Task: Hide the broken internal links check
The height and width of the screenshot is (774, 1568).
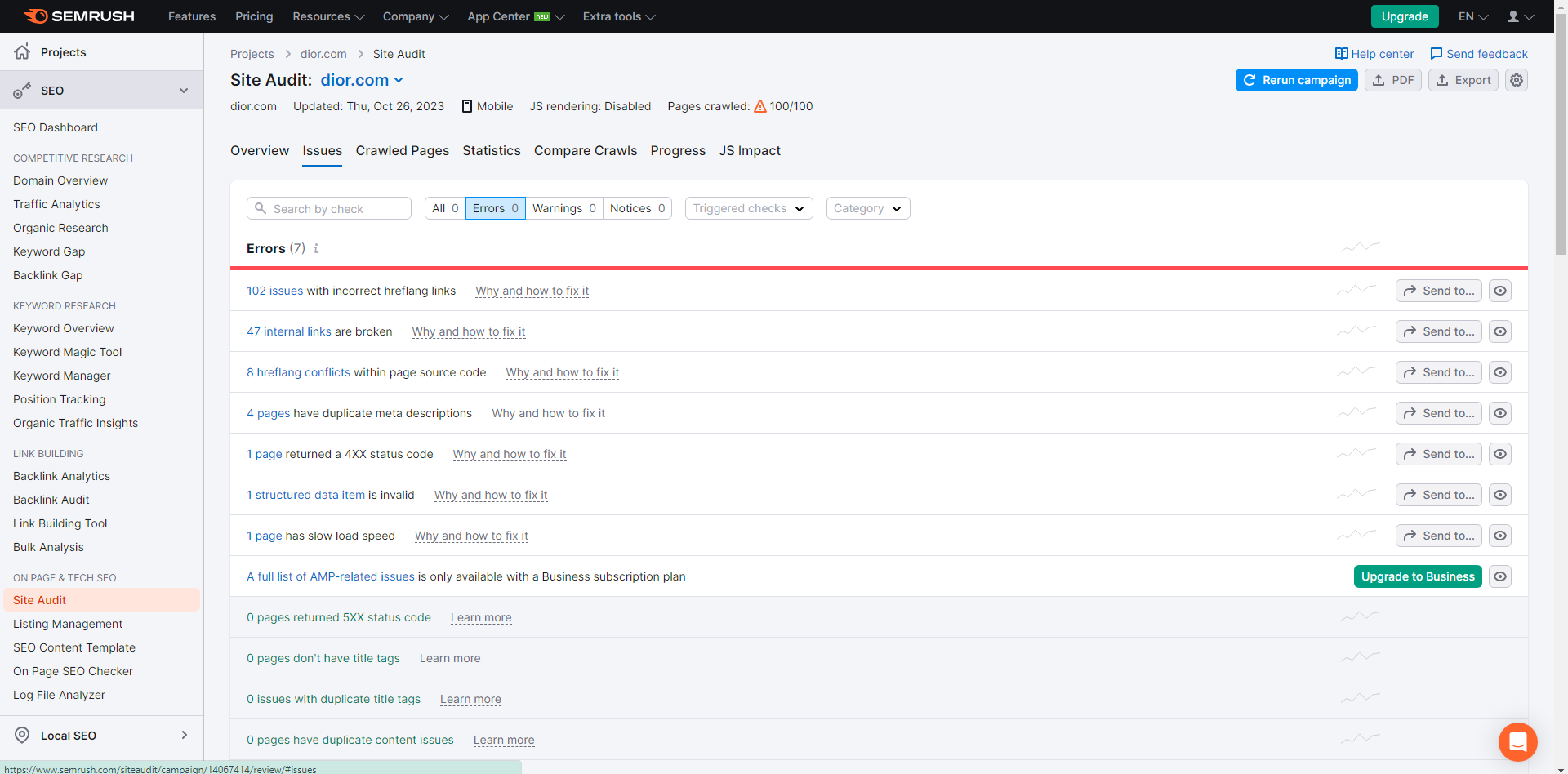Action: 1500,331
